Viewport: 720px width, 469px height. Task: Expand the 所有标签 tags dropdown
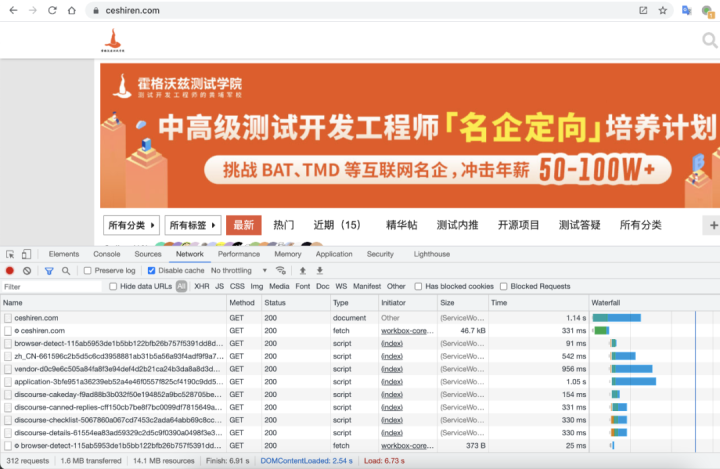pyautogui.click(x=193, y=225)
